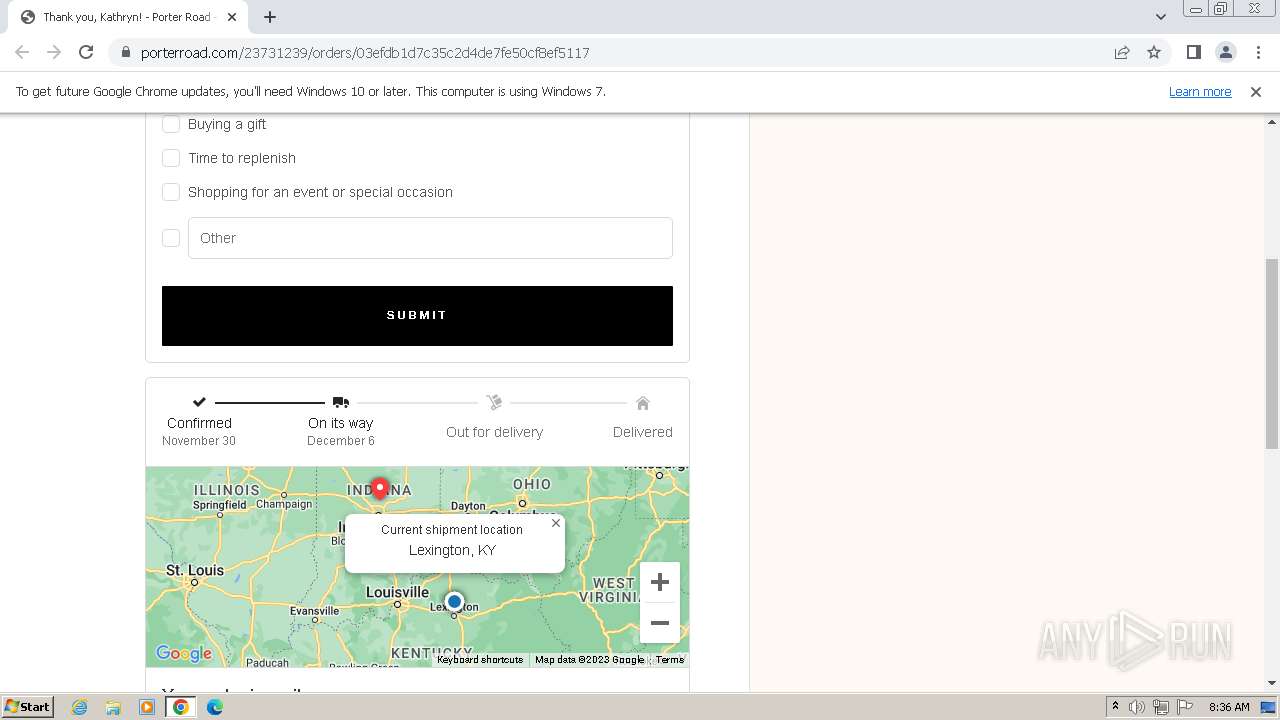The height and width of the screenshot is (720, 1280).
Task: Go forward to the next page
Action: (54, 52)
